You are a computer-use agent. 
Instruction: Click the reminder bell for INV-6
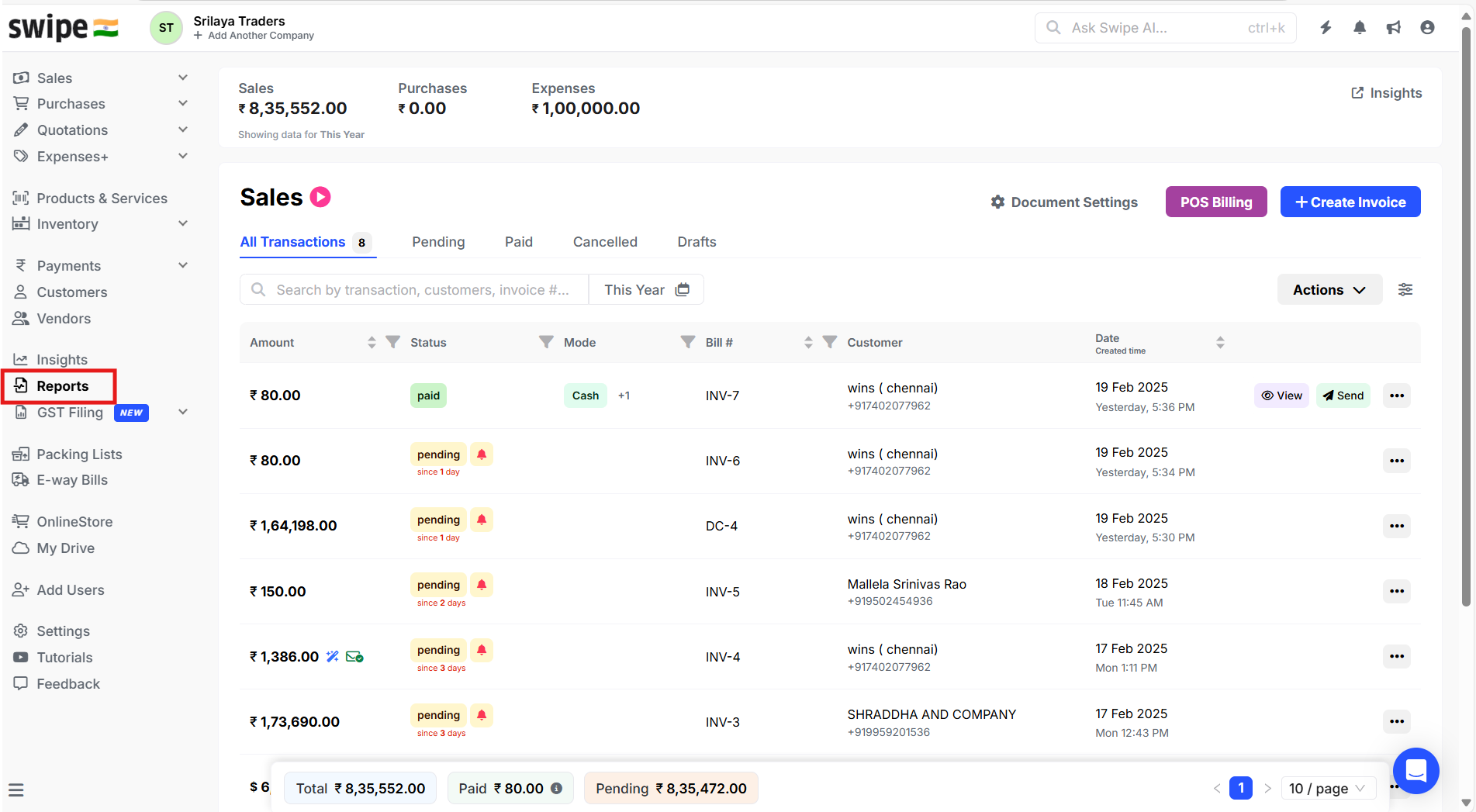tap(482, 454)
